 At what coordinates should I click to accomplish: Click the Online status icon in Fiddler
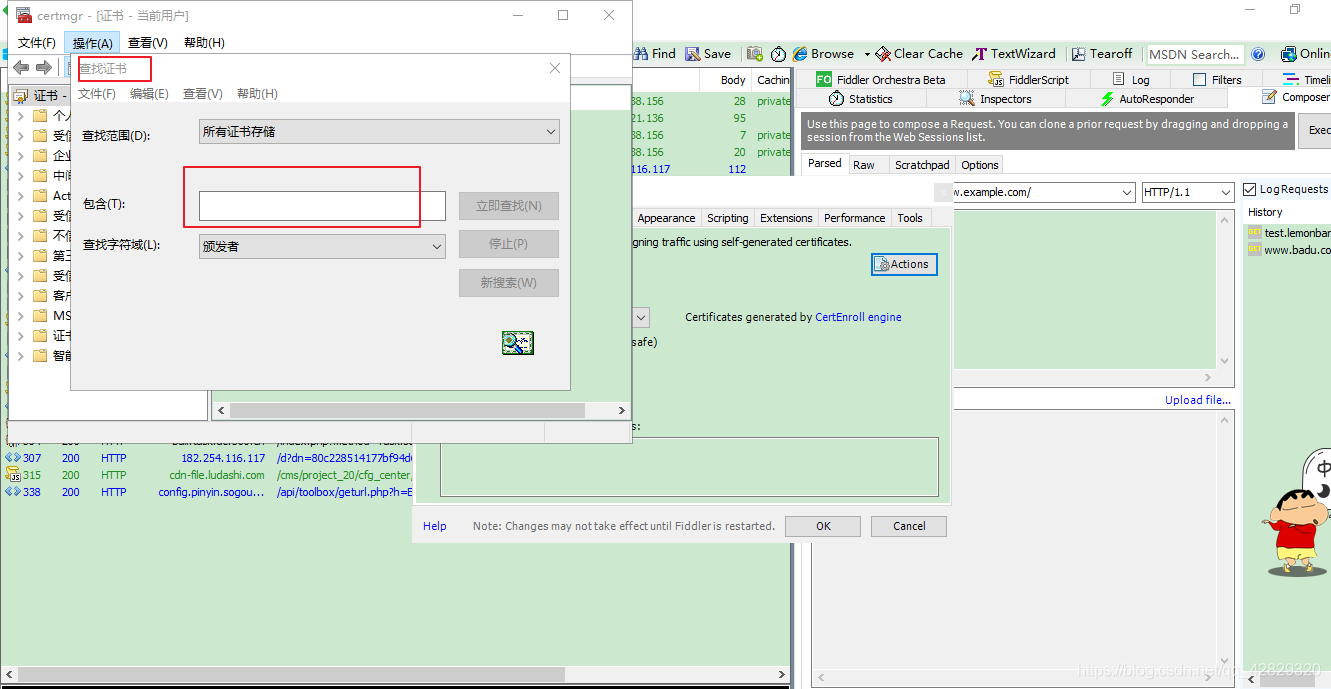click(x=1287, y=54)
